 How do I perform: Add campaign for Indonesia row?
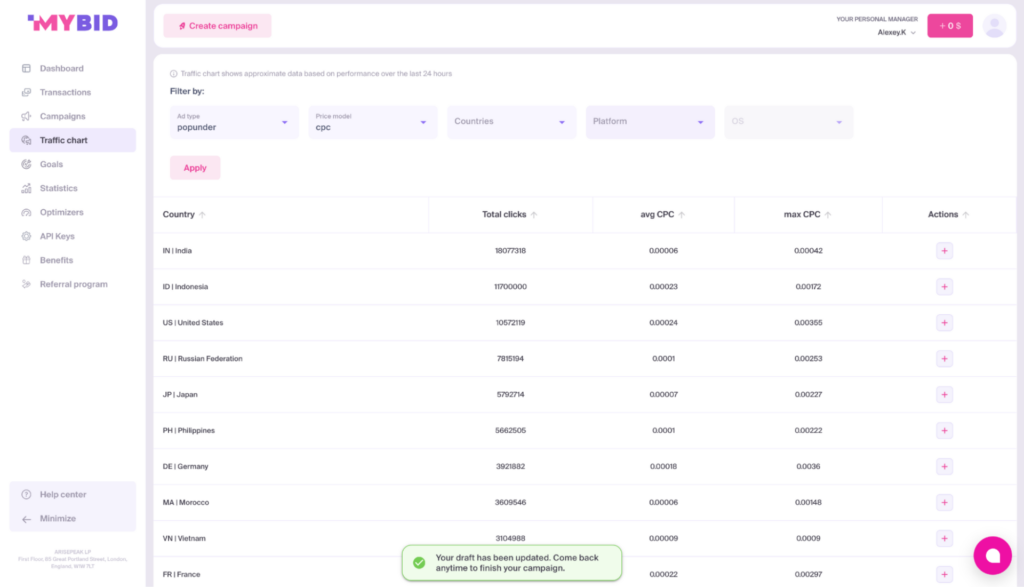pyautogui.click(x=944, y=287)
